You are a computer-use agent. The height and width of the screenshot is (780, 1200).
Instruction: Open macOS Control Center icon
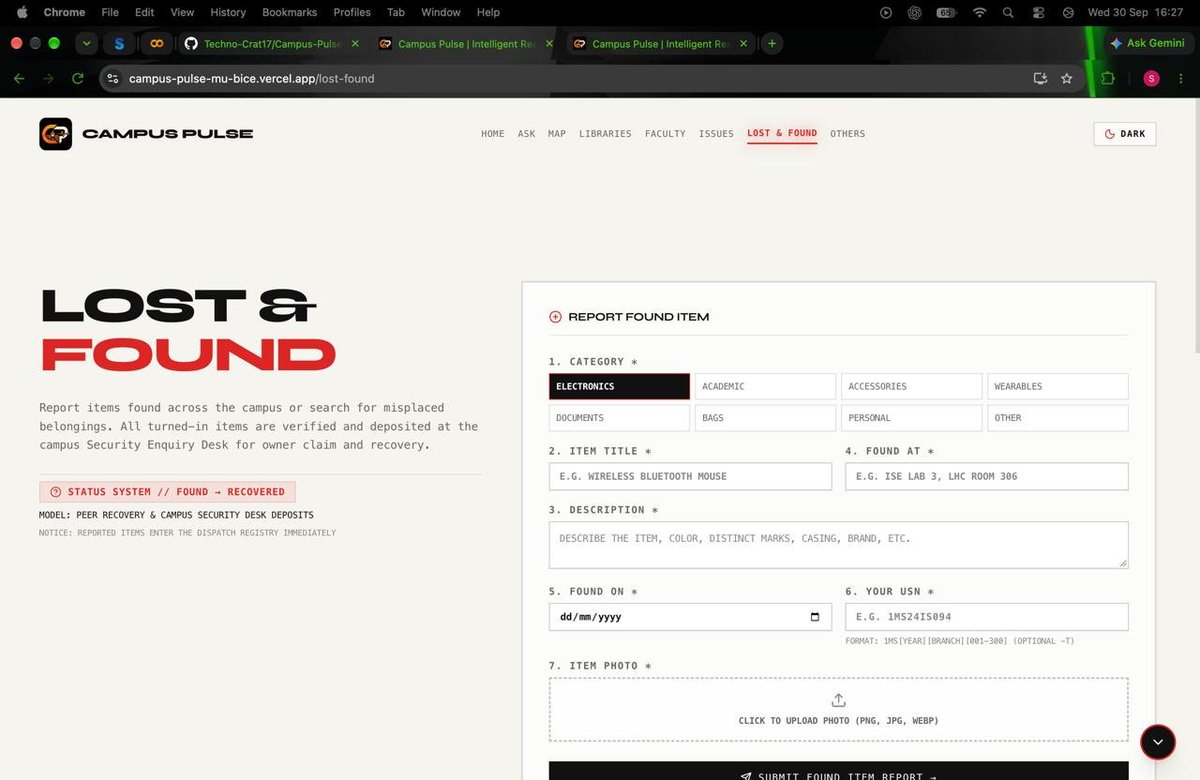pyautogui.click(x=1038, y=12)
